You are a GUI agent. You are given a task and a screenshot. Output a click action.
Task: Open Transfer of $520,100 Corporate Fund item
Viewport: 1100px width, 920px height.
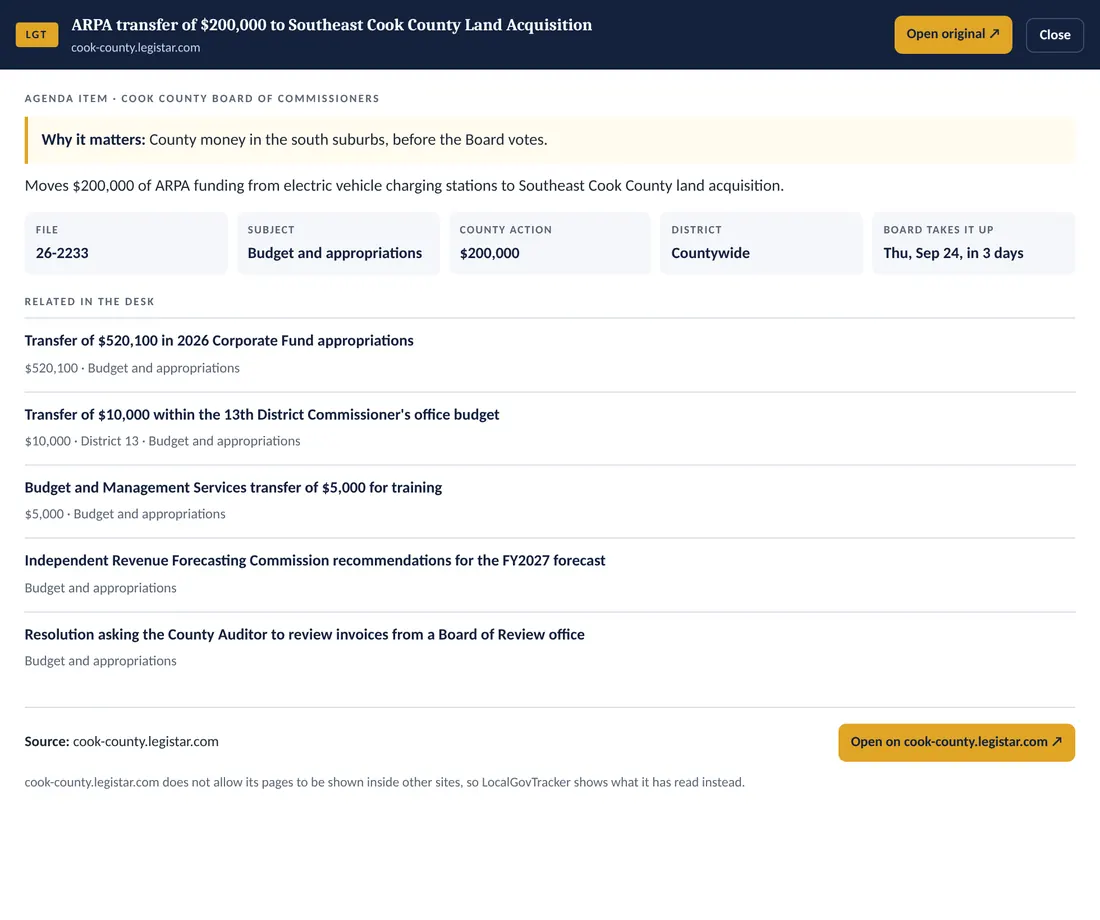tap(219, 340)
